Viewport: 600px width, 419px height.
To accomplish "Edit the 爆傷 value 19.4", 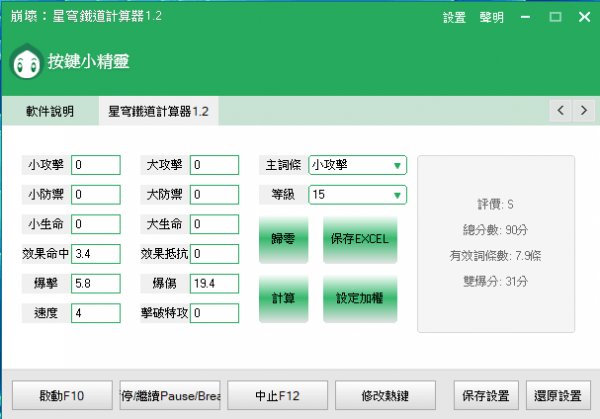I will [x=214, y=283].
